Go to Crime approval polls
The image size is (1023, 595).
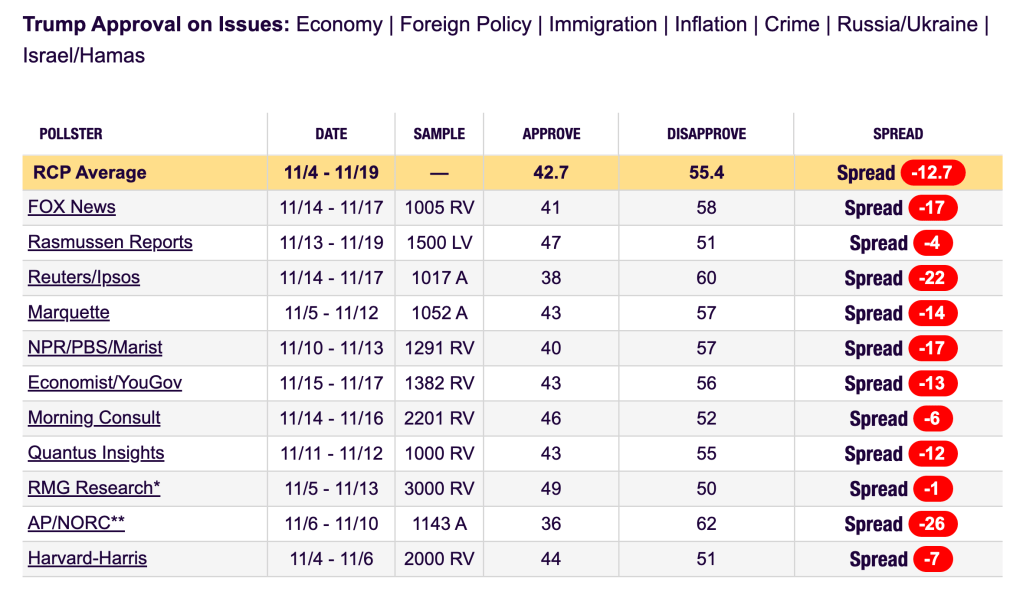793,24
